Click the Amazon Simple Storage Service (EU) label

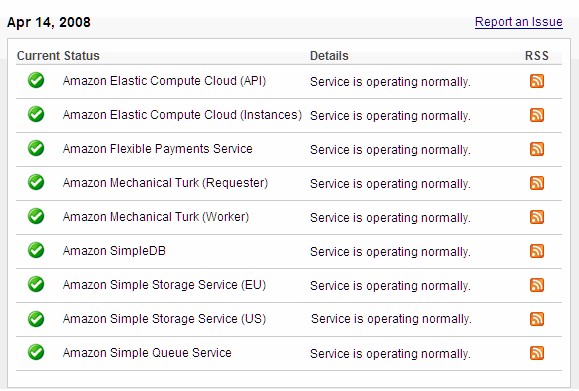164,285
